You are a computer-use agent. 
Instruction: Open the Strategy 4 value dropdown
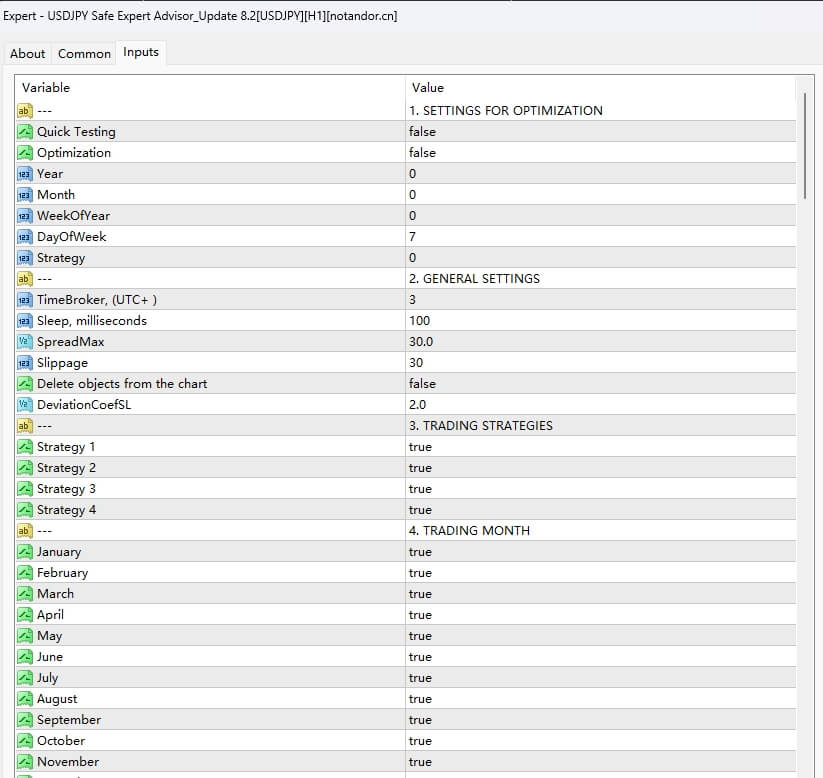pyautogui.click(x=420, y=510)
